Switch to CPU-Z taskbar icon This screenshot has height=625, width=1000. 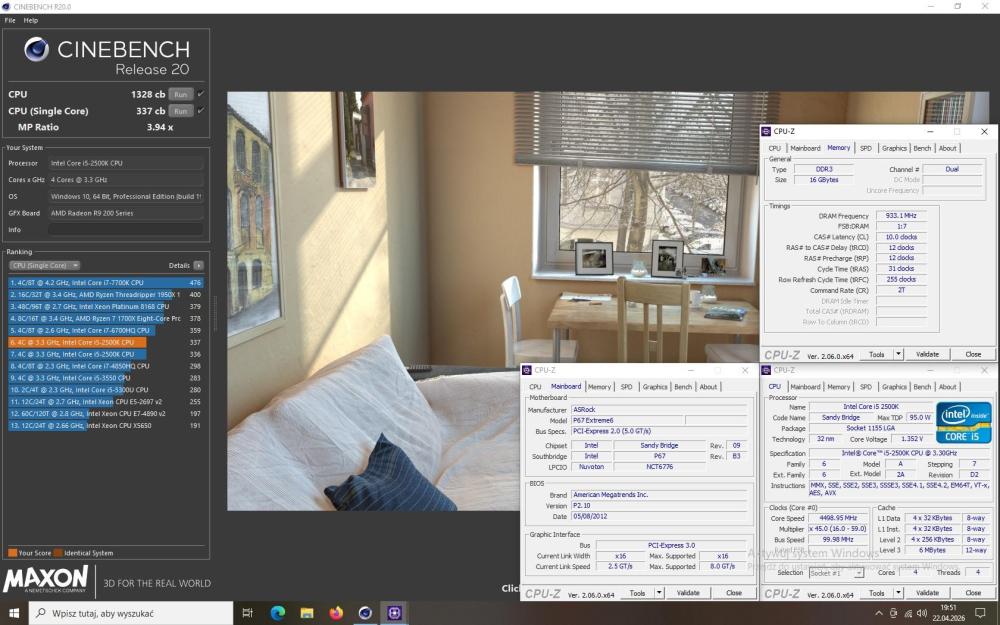tap(394, 613)
